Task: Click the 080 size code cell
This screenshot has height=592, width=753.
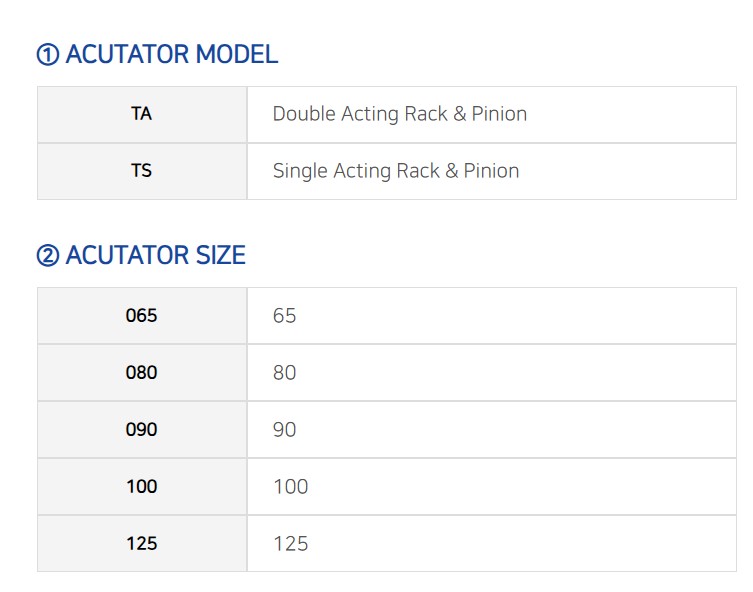Action: click(x=142, y=373)
